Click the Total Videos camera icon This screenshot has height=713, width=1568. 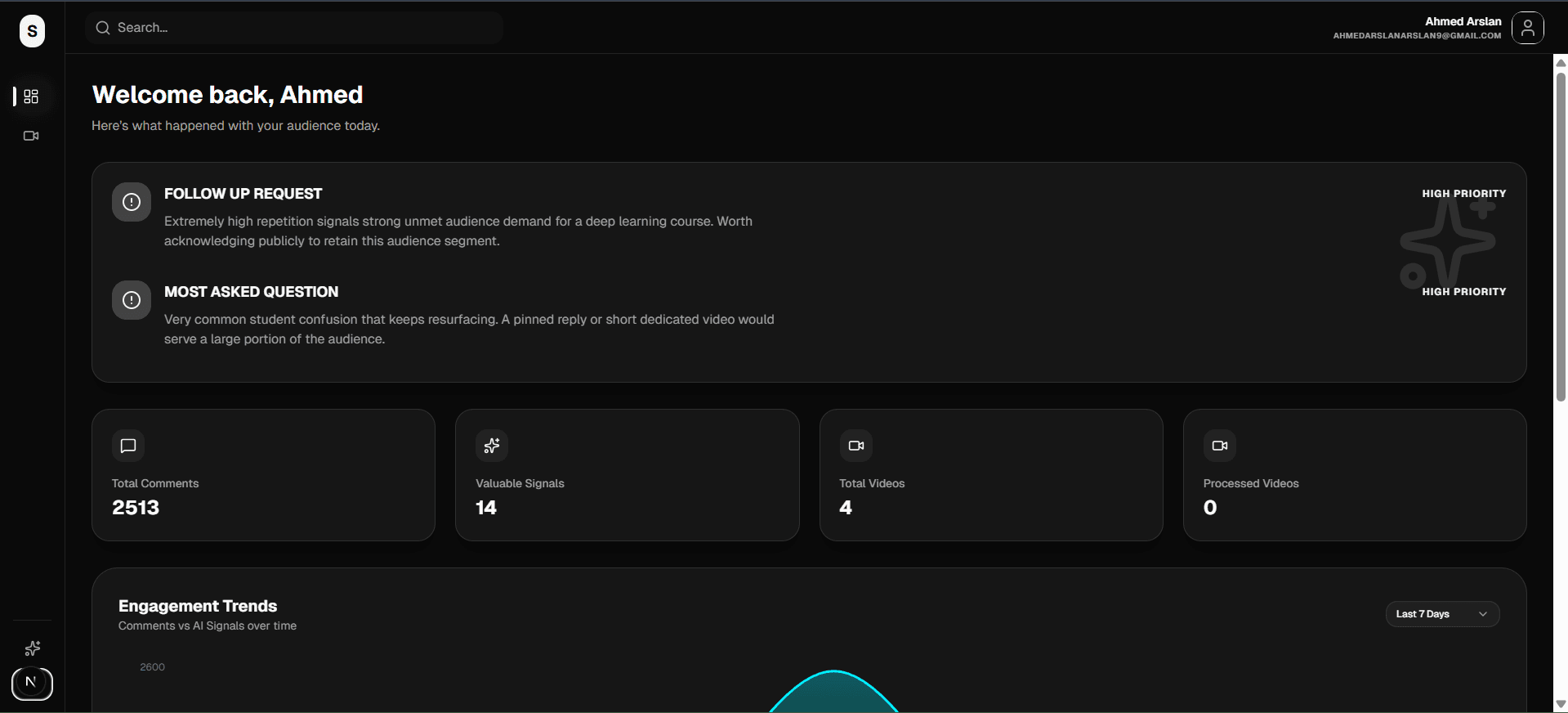(x=856, y=446)
